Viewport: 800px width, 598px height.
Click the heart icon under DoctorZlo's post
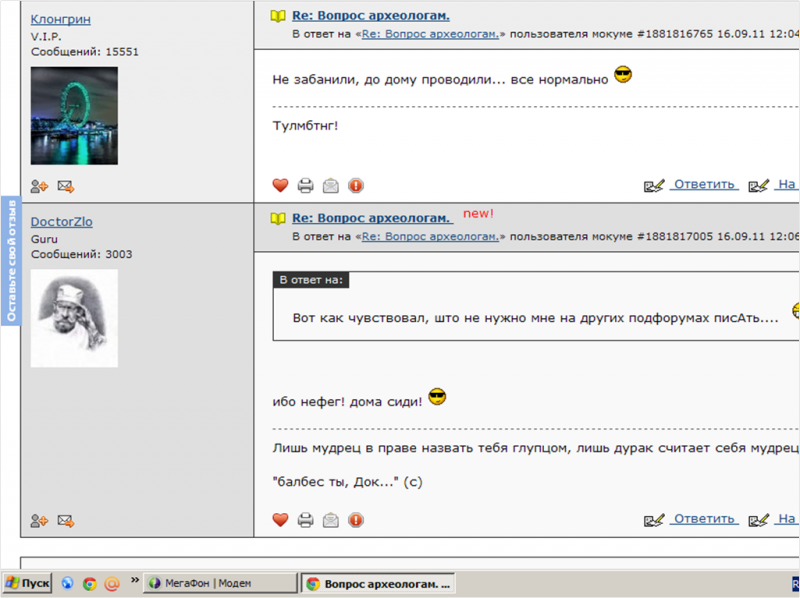click(280, 520)
